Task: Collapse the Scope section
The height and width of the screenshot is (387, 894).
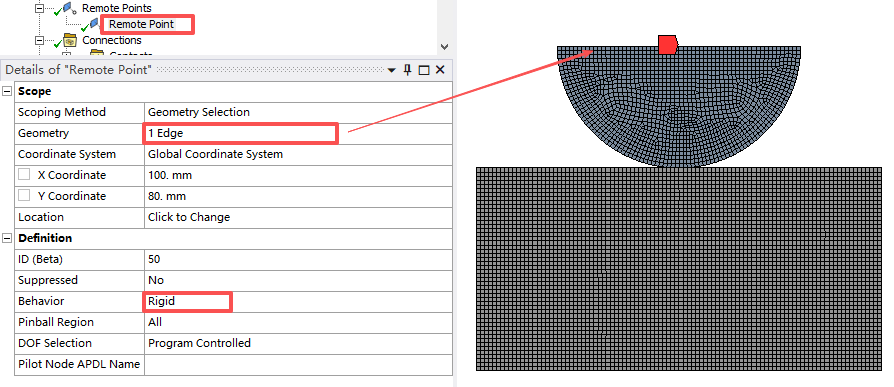Action: tap(7, 91)
